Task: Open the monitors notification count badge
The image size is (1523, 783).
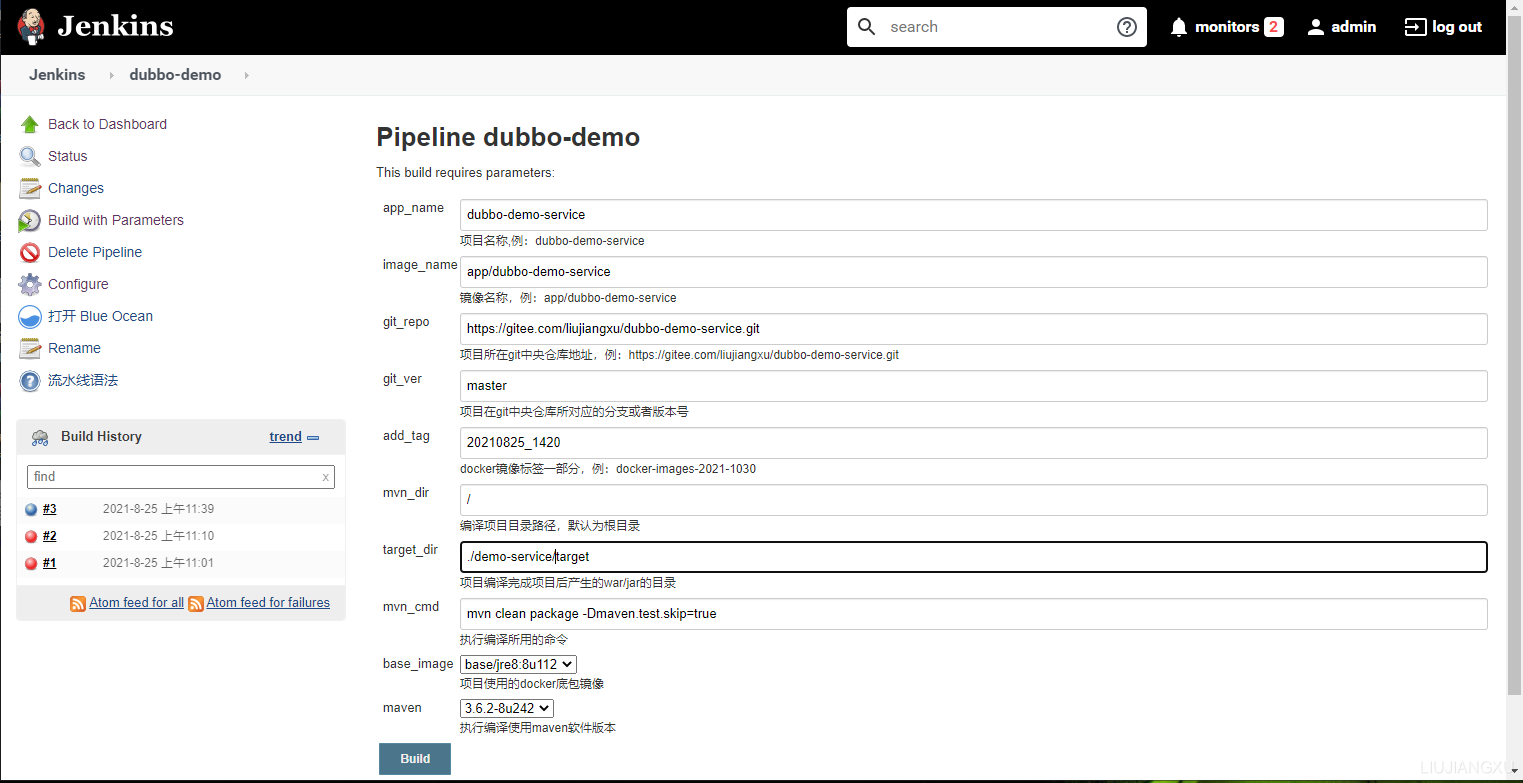Action: click(1273, 27)
